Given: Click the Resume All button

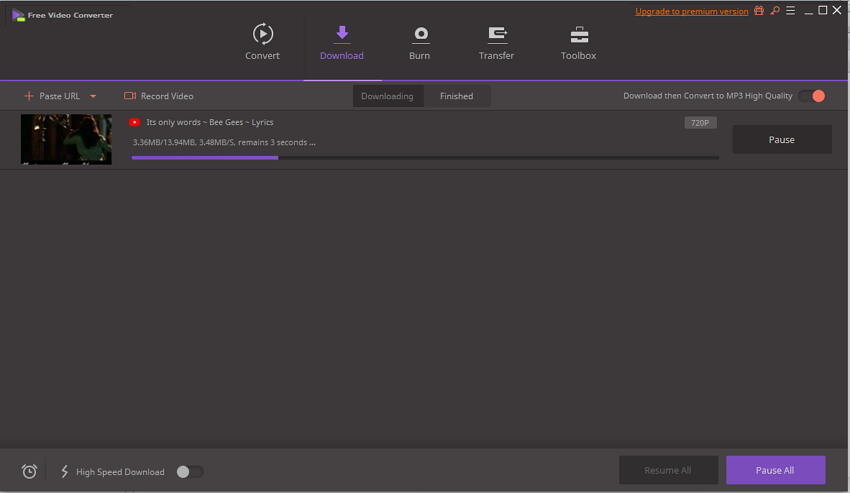Looking at the screenshot, I should [x=668, y=470].
